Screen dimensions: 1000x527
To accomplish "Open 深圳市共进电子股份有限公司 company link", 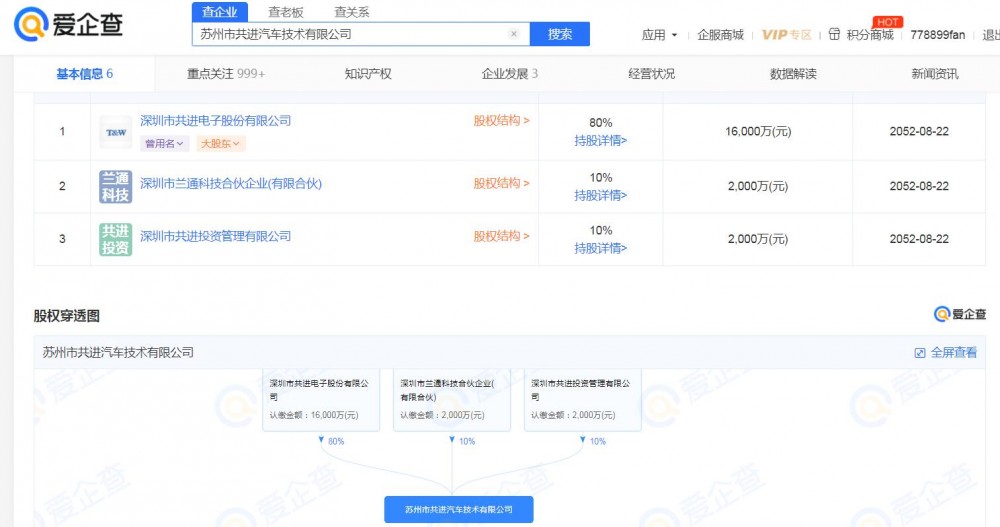I will coord(216,121).
